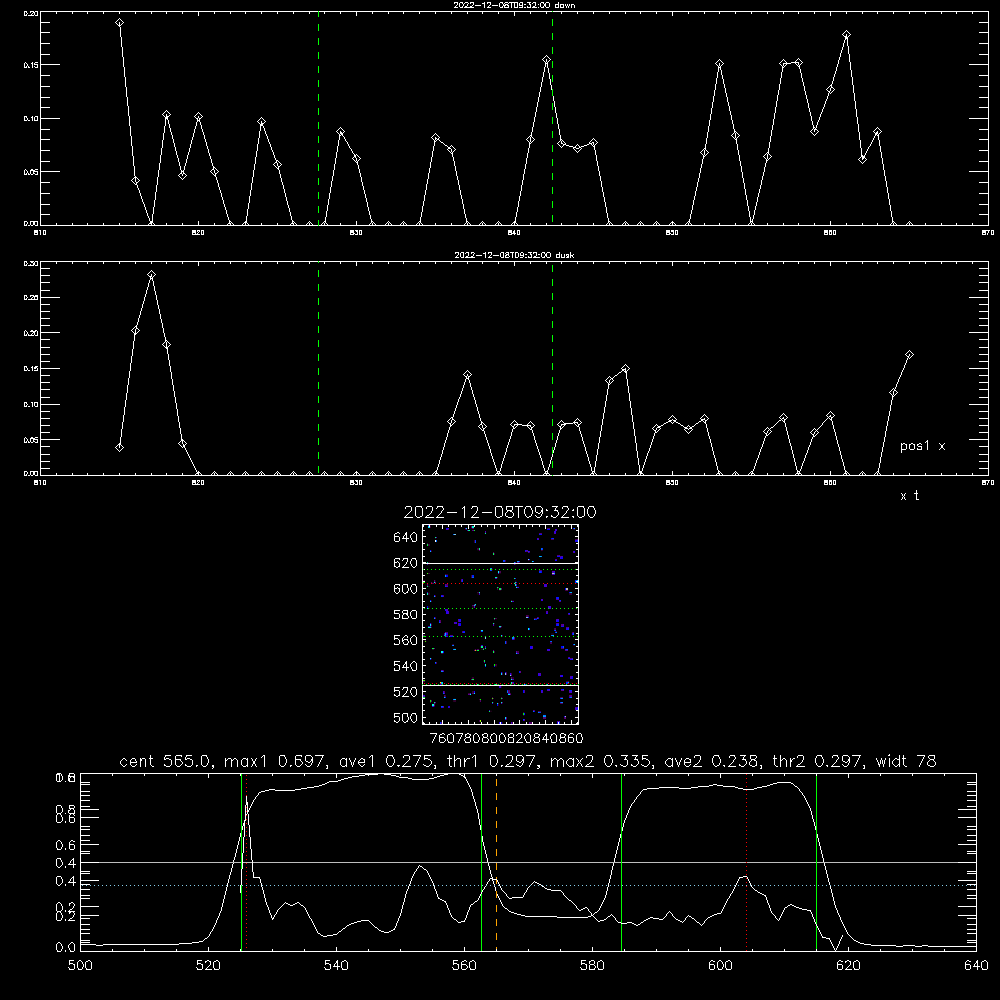Click the 520 label on the profile x-axis
1000x1000 pixels.
coord(208,966)
